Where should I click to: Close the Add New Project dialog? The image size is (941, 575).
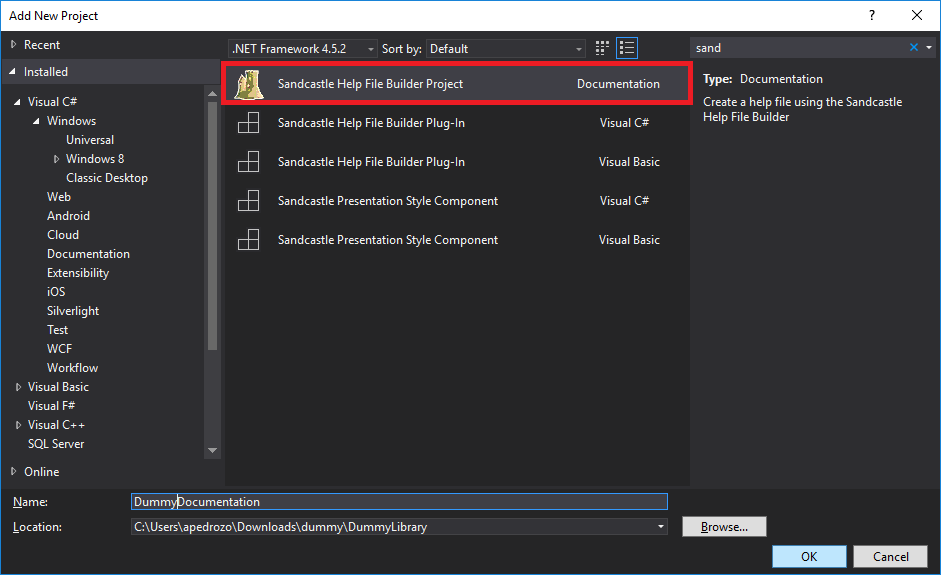pos(916,16)
